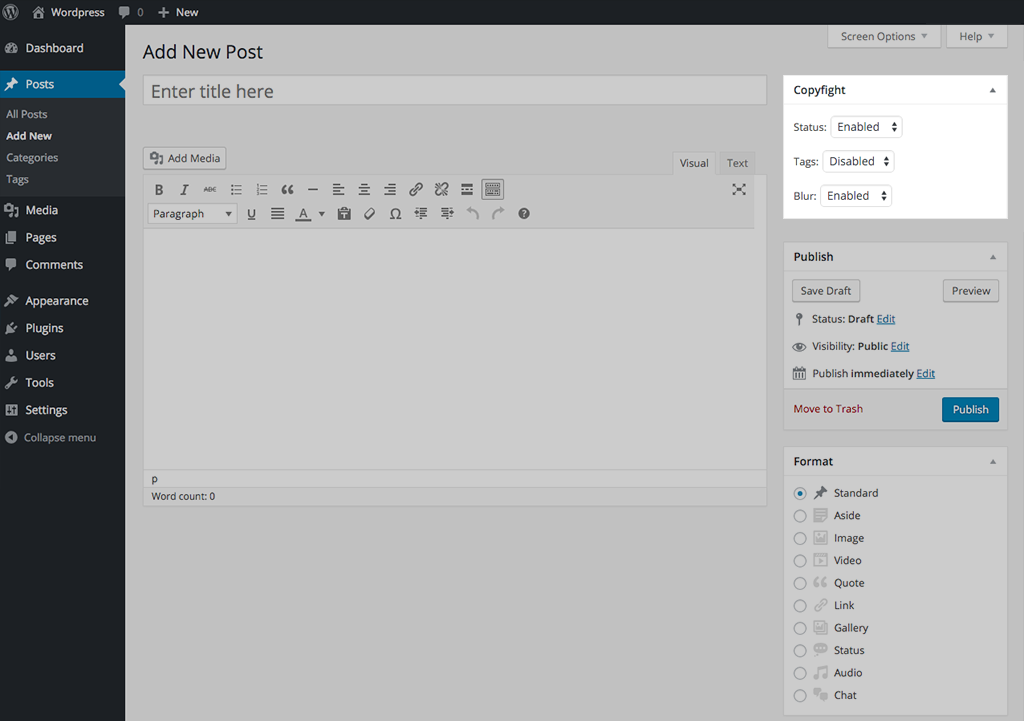Collapse the Publish panel
1024x721 pixels.
click(993, 257)
